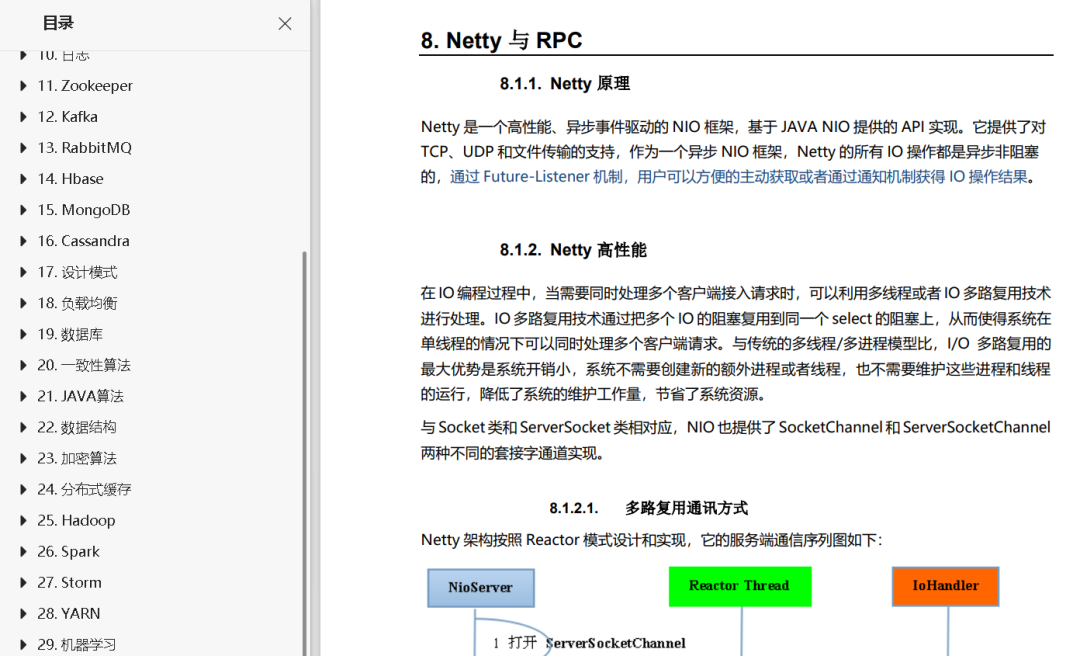Close the 目录 sidebar panel
This screenshot has width=1080, height=656.
tap(284, 23)
